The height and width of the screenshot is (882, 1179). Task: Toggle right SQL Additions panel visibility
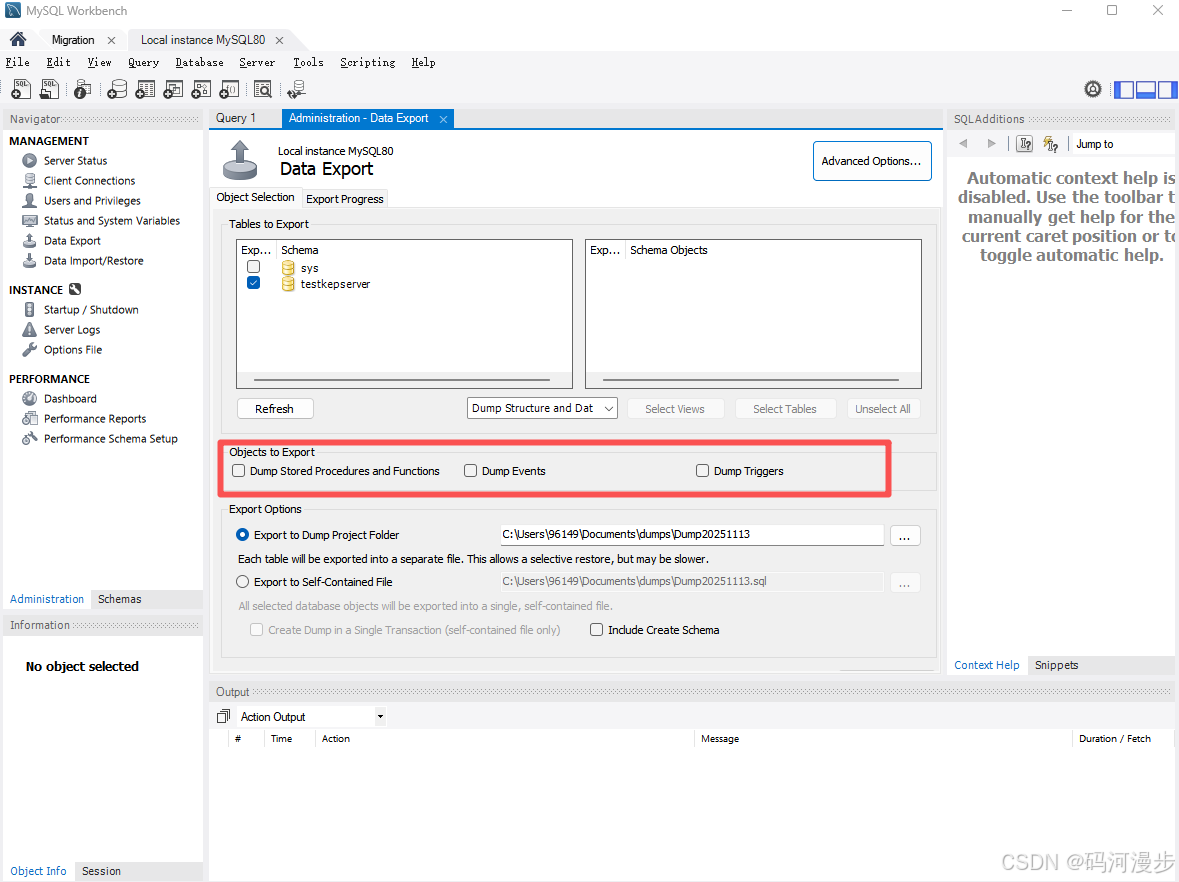[1167, 89]
